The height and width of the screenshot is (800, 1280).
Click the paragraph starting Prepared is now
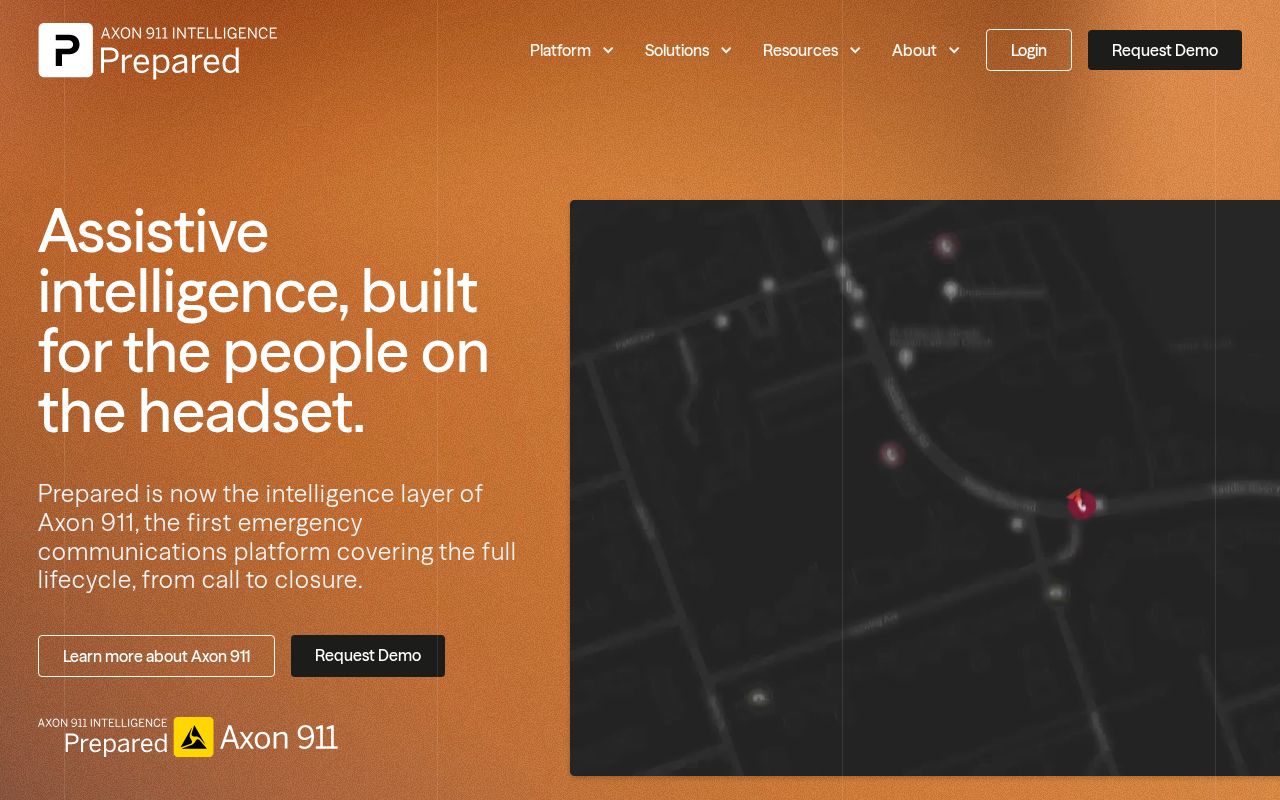point(277,536)
